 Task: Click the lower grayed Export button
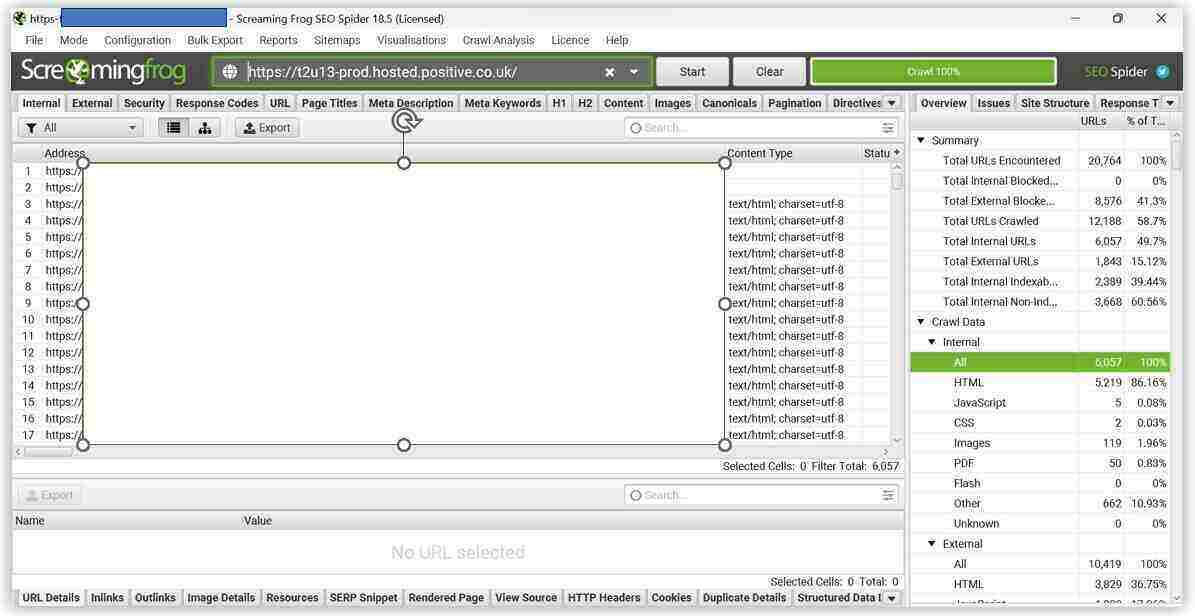click(50, 496)
